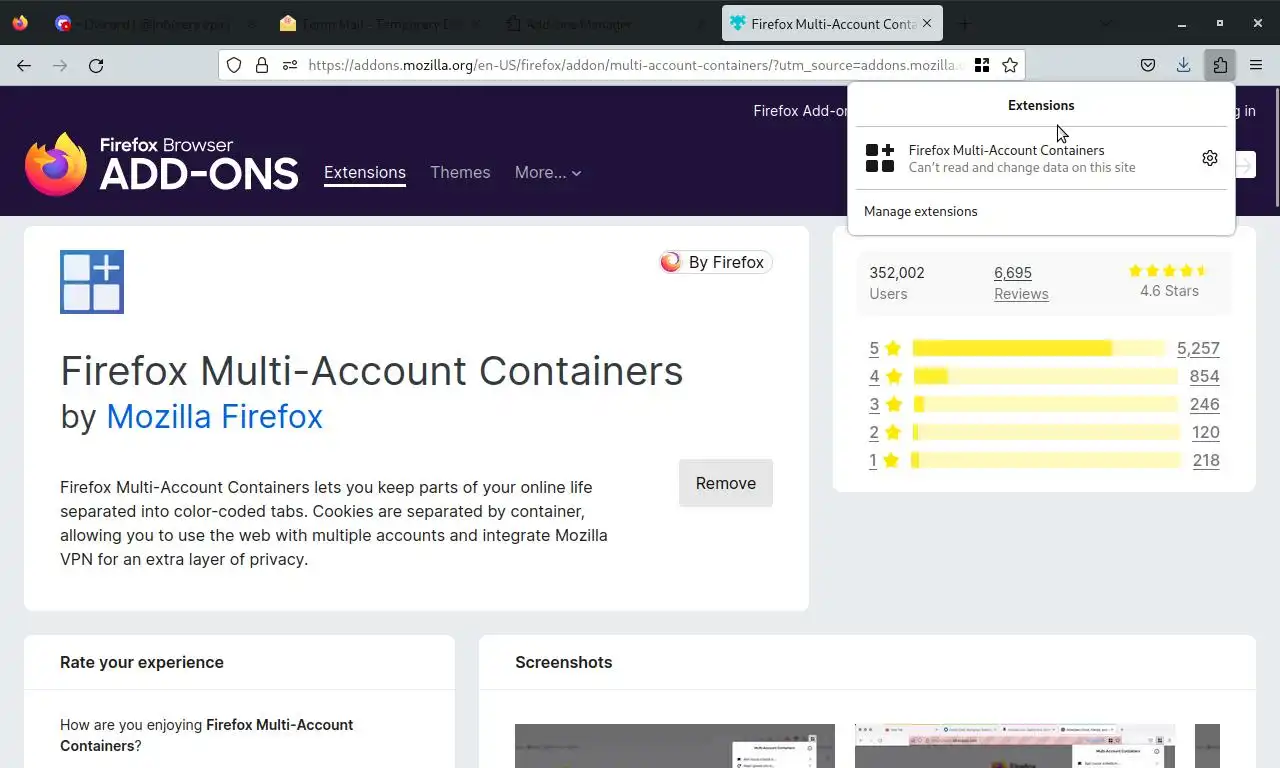Click the one-star rating bar
Screen dimensions: 1280x768
pyautogui.click(x=1046, y=460)
